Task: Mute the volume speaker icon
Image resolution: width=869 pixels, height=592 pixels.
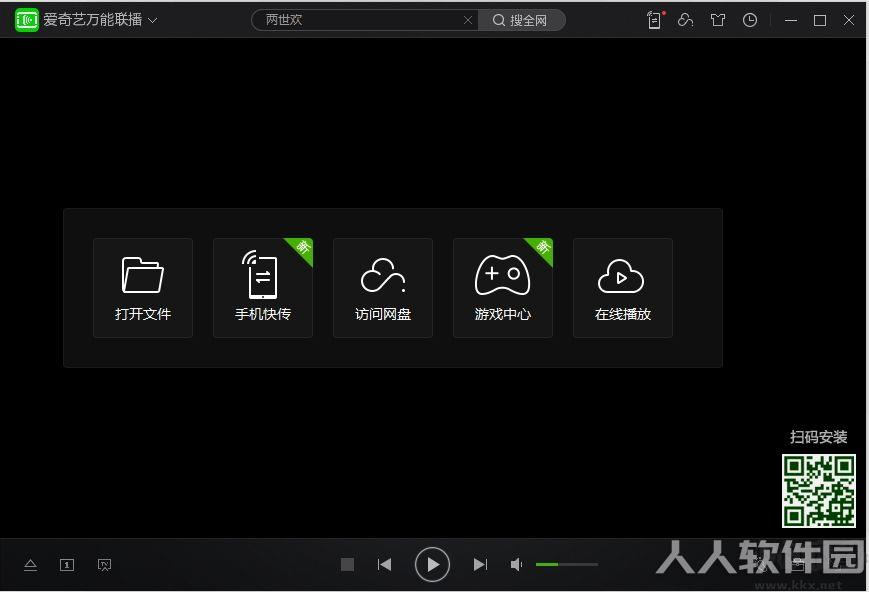Action: tap(517, 564)
